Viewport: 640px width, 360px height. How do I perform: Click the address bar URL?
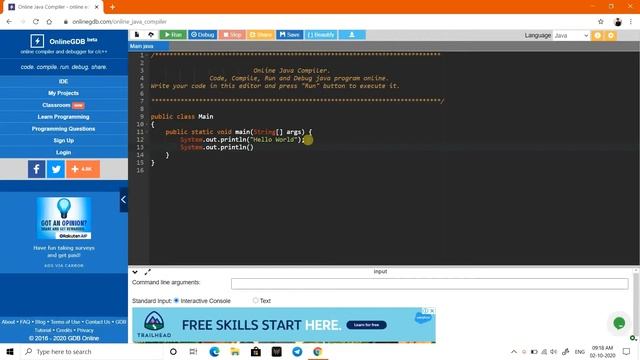(120, 22)
